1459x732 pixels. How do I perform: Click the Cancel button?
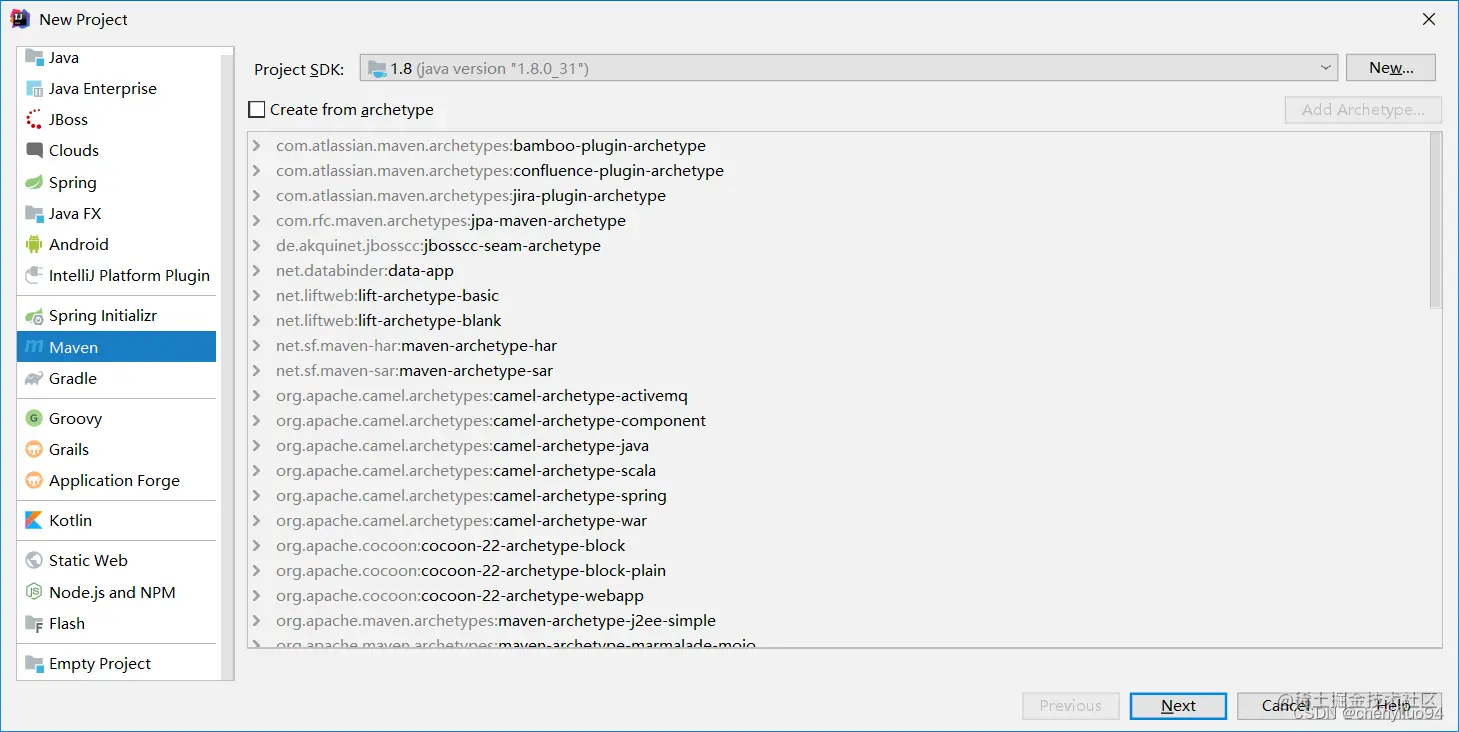pos(1285,705)
